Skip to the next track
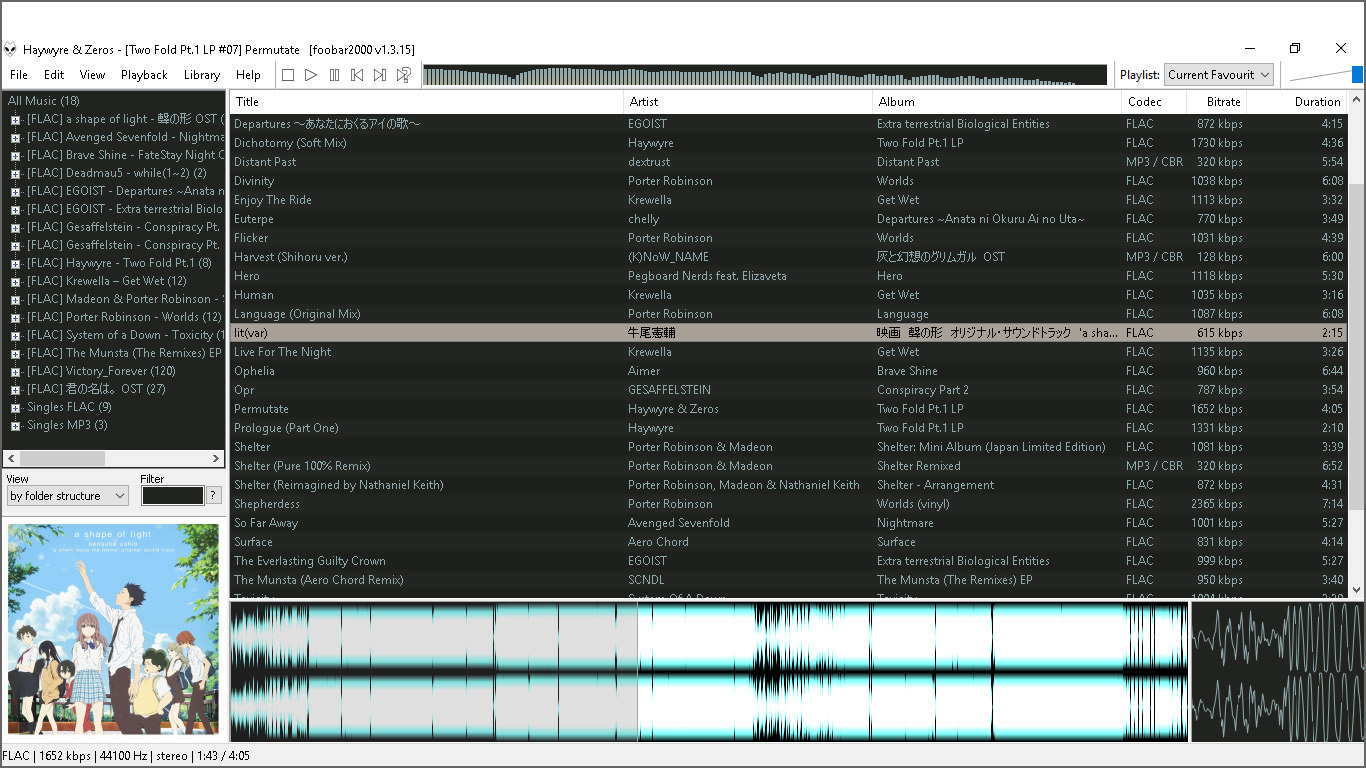Viewport: 1366px width, 768px height. point(379,74)
